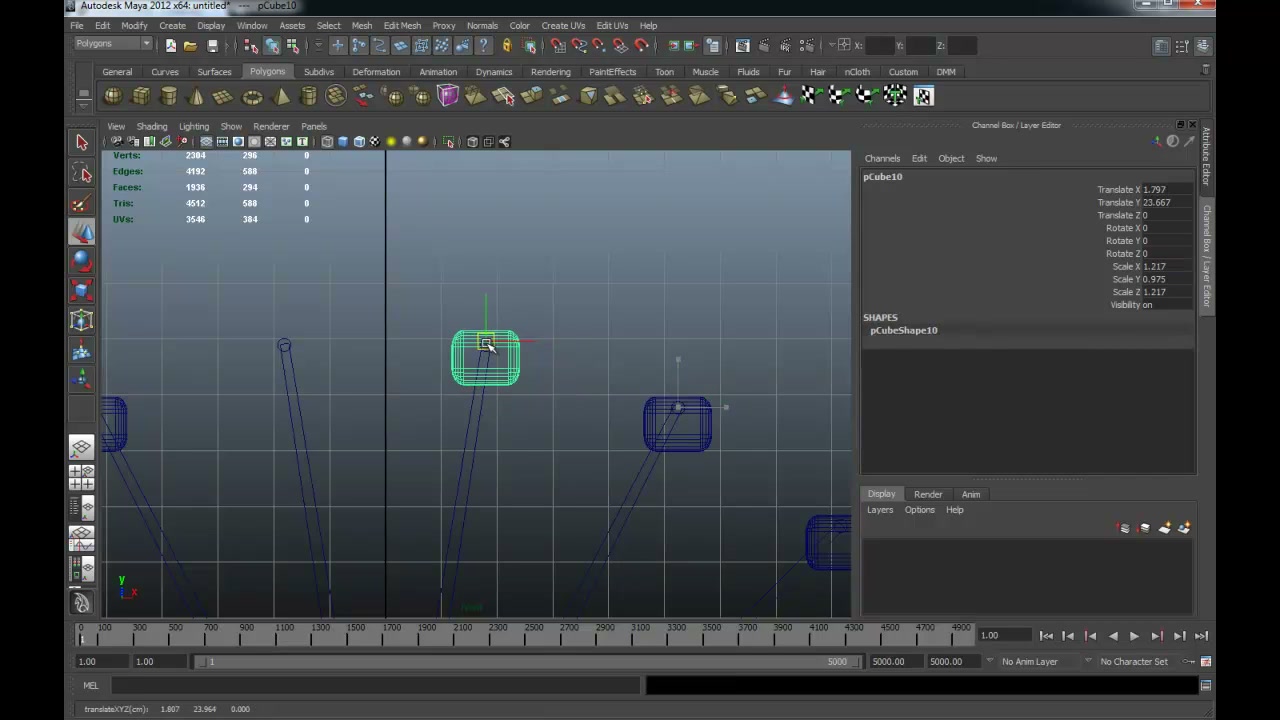Open viewport Shading menu
The image size is (1280, 720).
(152, 127)
